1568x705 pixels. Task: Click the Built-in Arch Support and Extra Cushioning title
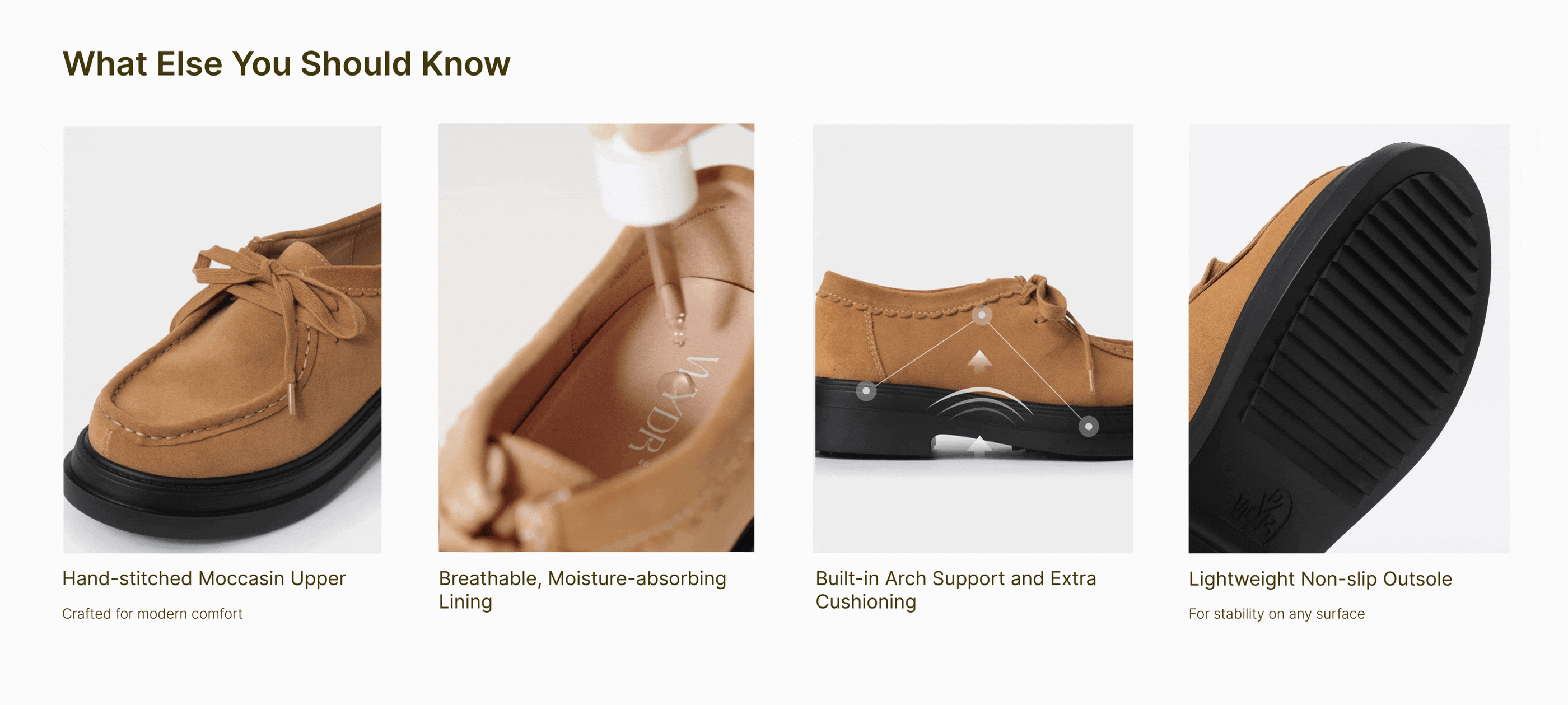click(956, 589)
